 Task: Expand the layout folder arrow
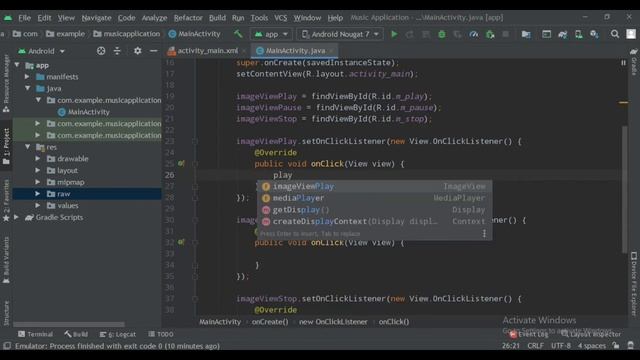pyautogui.click(x=38, y=170)
